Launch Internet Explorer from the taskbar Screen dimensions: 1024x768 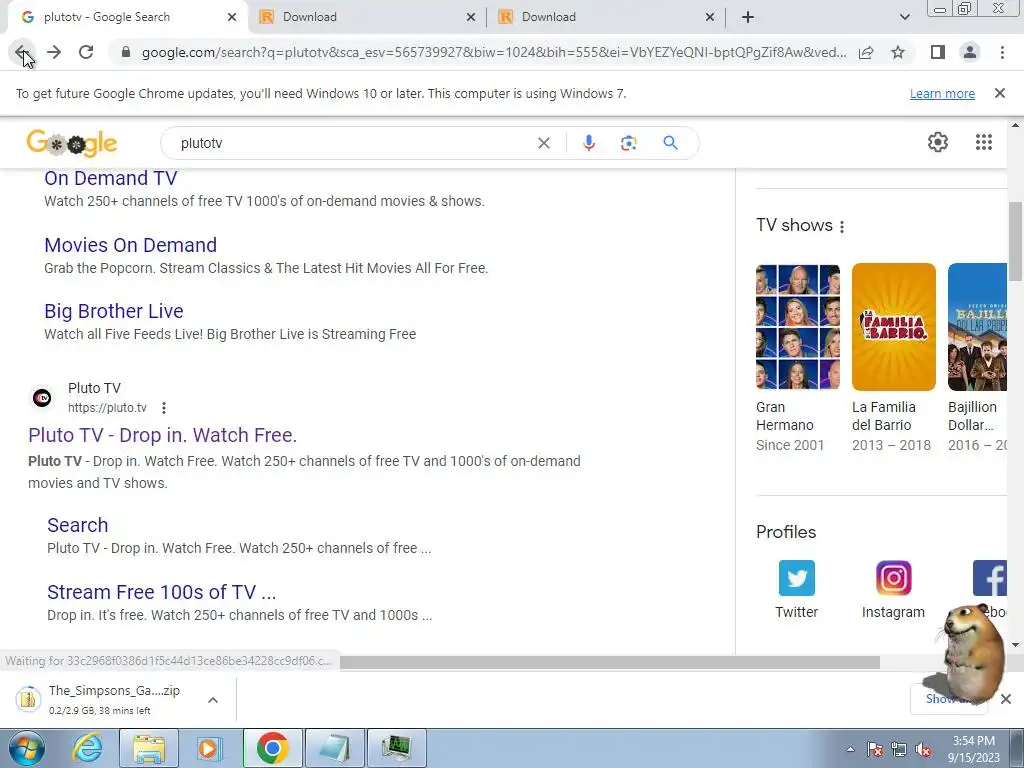pos(88,748)
